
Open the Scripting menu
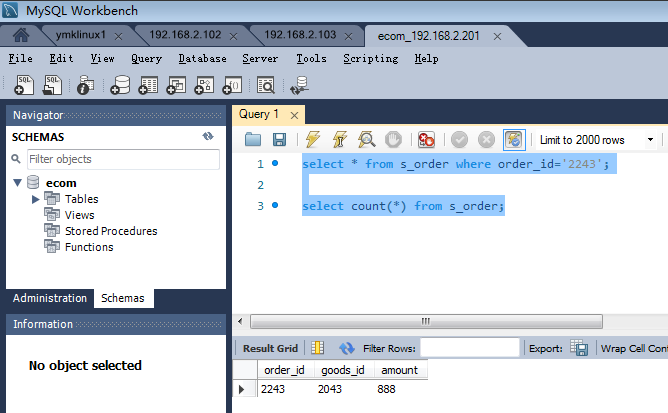click(x=371, y=58)
